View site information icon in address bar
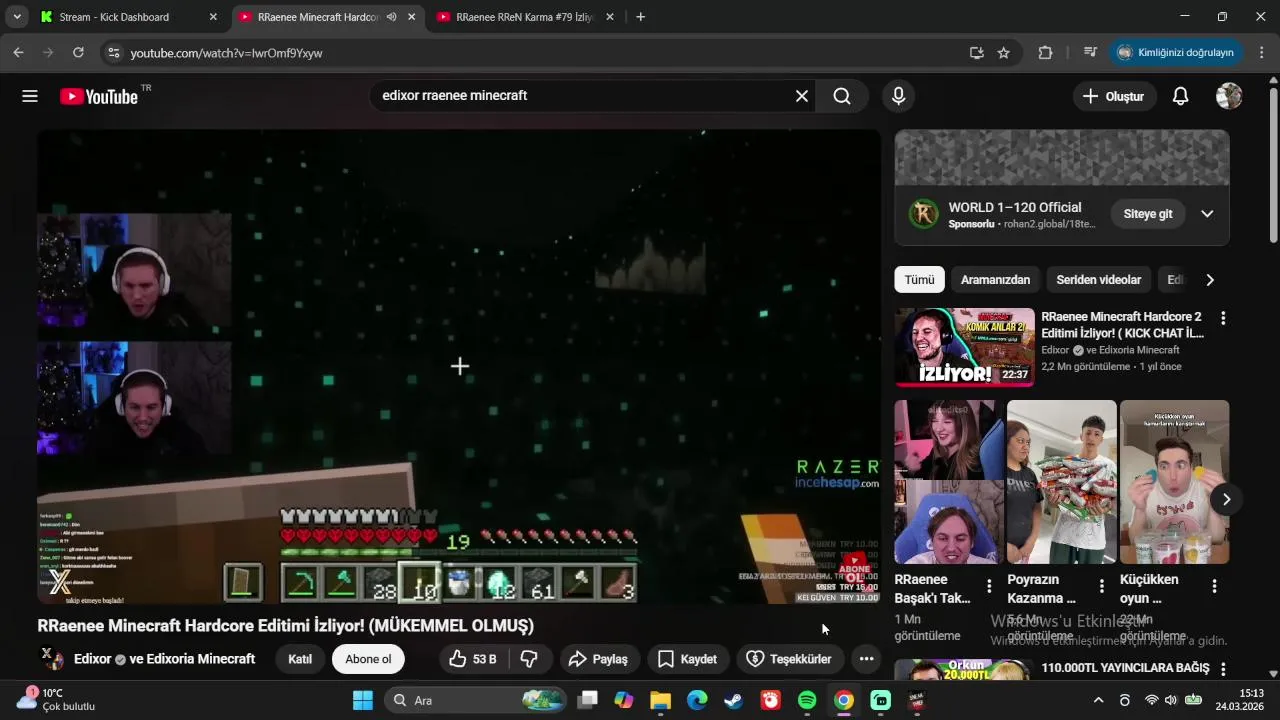 pyautogui.click(x=113, y=53)
